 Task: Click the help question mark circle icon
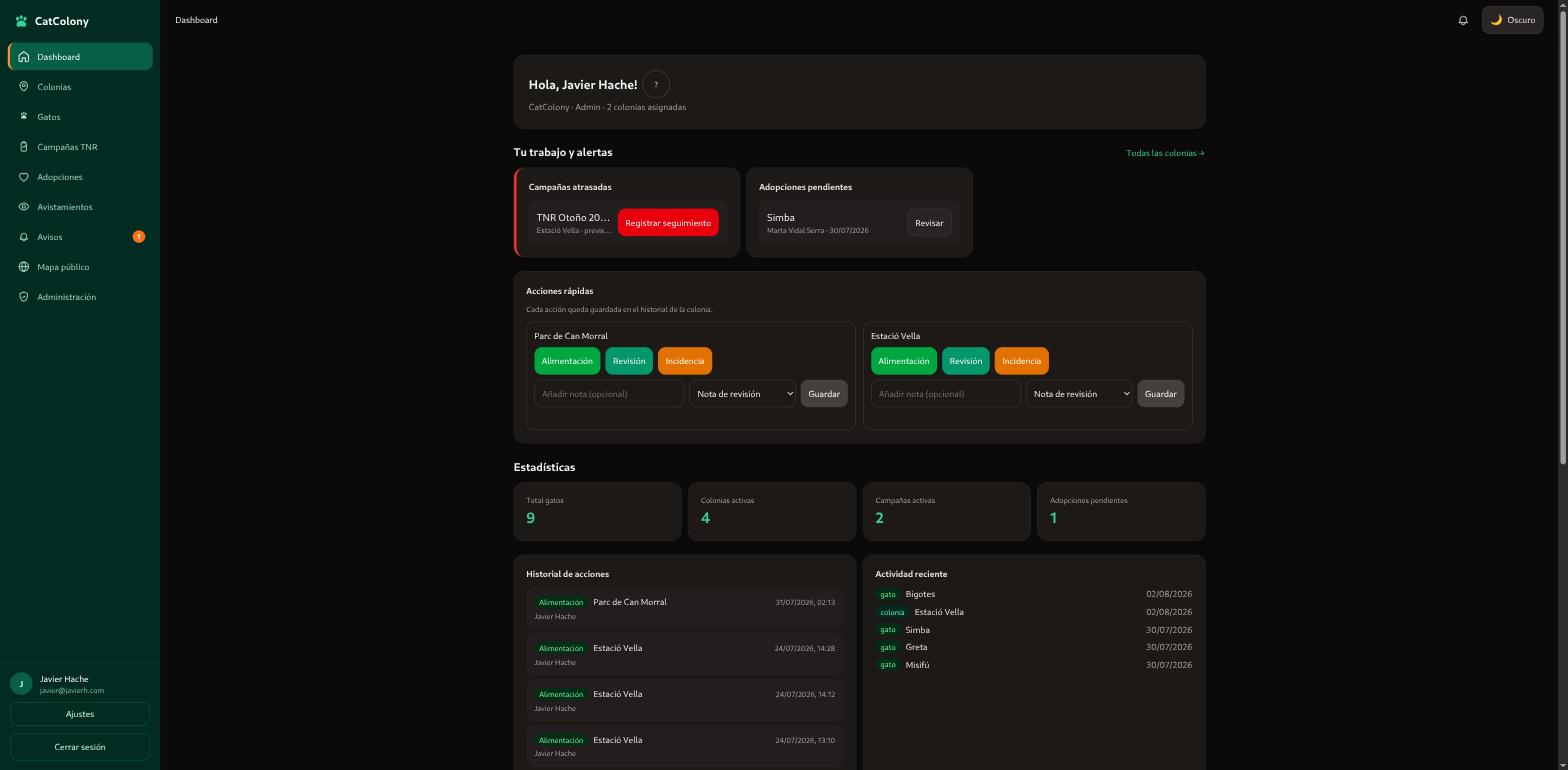[656, 85]
